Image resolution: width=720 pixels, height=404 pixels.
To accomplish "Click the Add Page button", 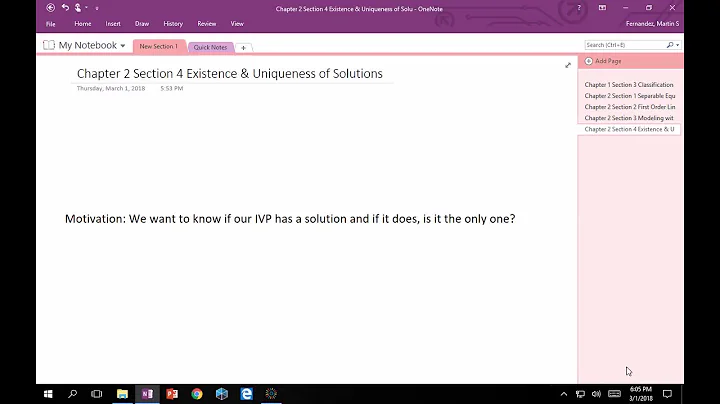I will (603, 61).
